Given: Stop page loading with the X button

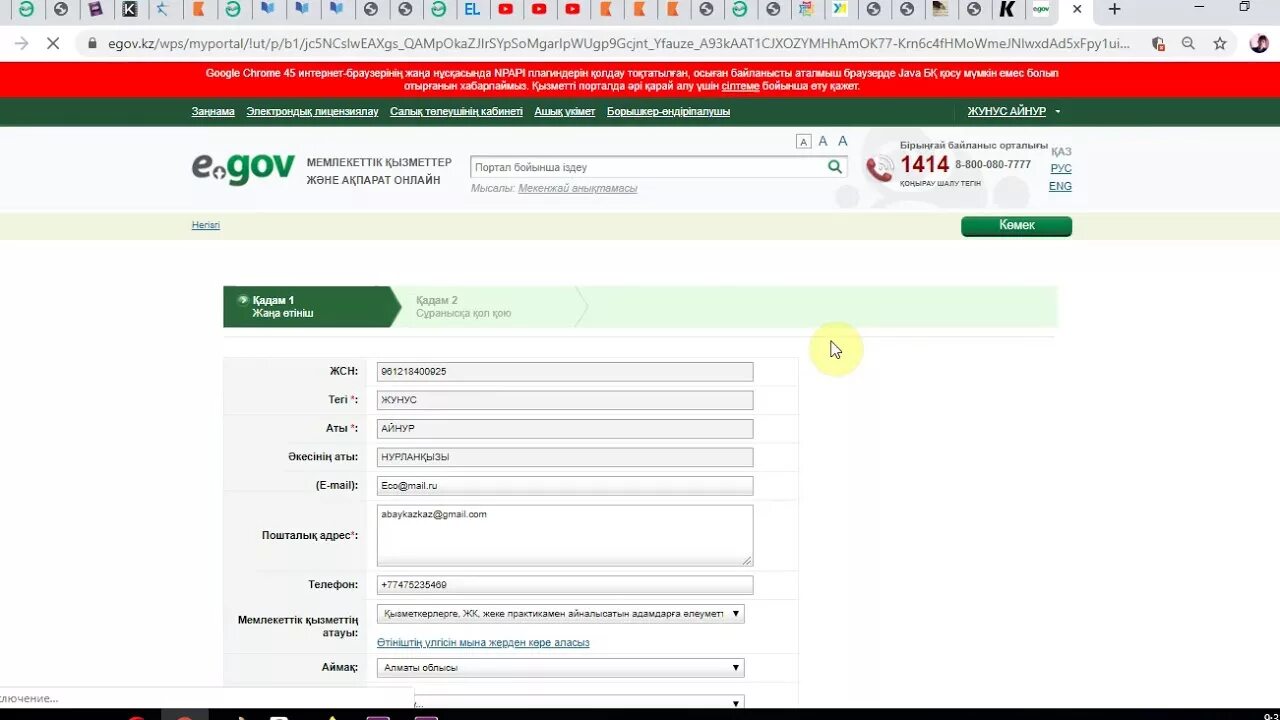Looking at the screenshot, I should point(53,44).
